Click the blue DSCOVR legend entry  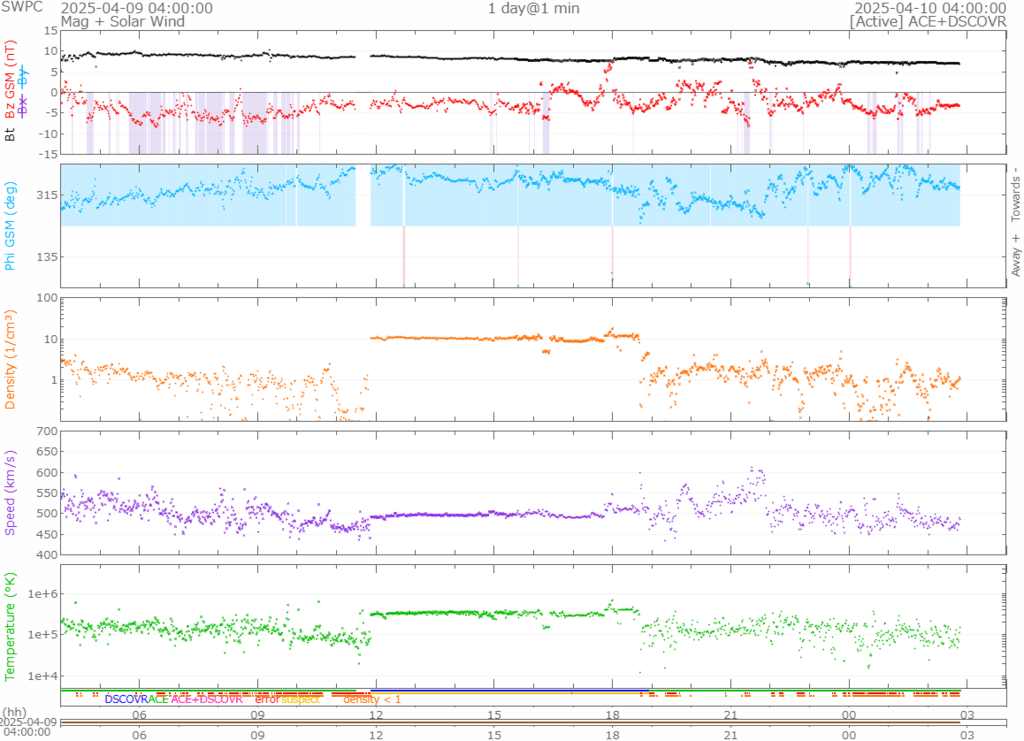(x=126, y=700)
